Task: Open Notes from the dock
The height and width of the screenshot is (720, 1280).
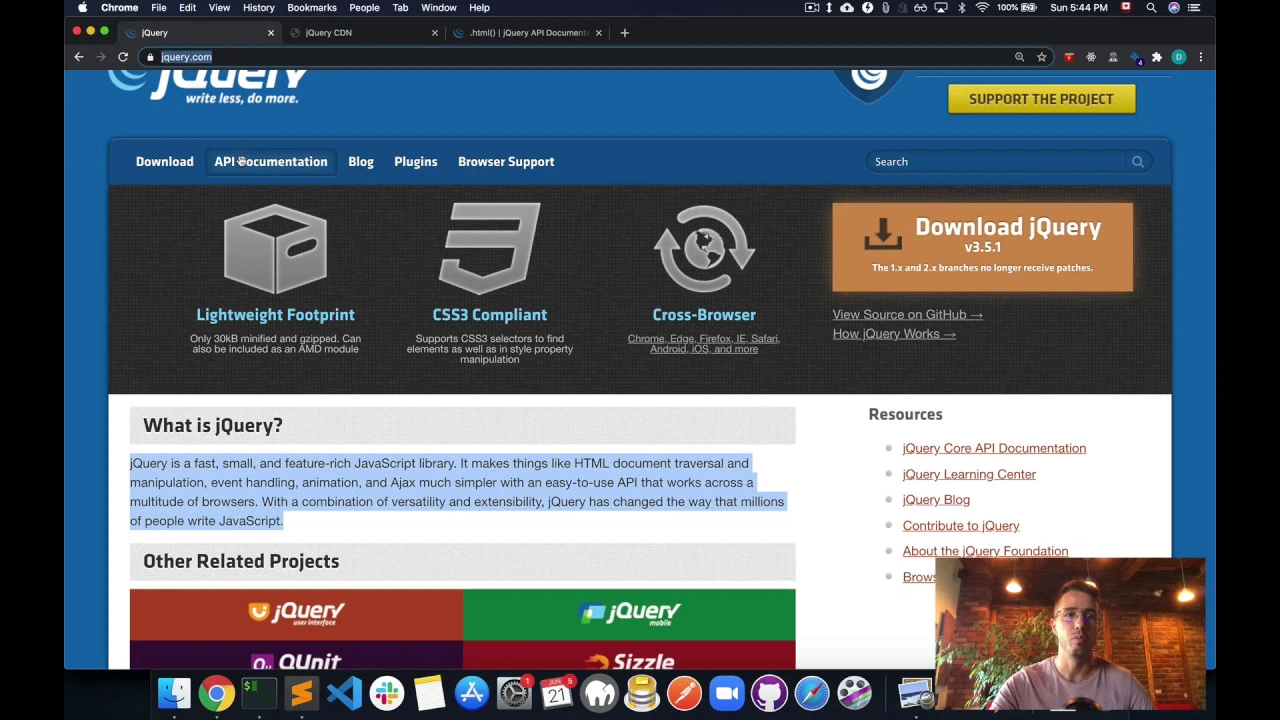Action: (x=429, y=694)
